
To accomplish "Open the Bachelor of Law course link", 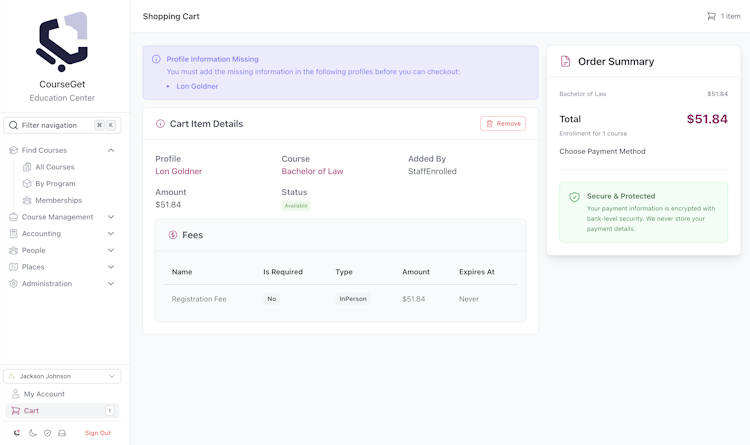I will pos(312,171).
